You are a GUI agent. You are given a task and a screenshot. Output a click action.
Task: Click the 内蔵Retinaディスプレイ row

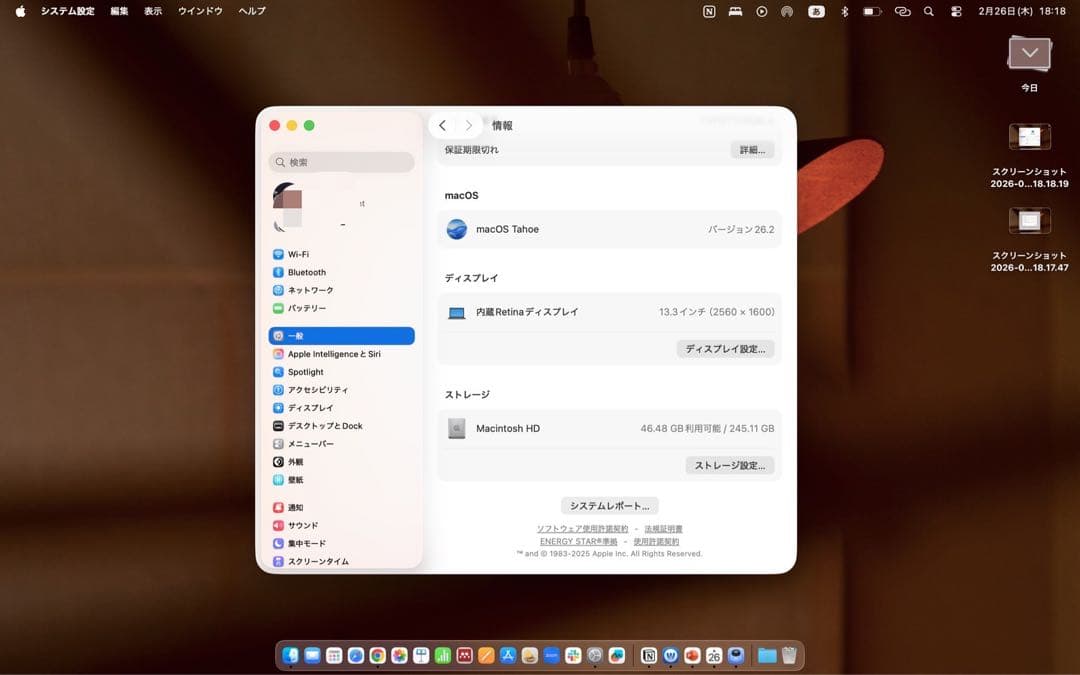(610, 312)
